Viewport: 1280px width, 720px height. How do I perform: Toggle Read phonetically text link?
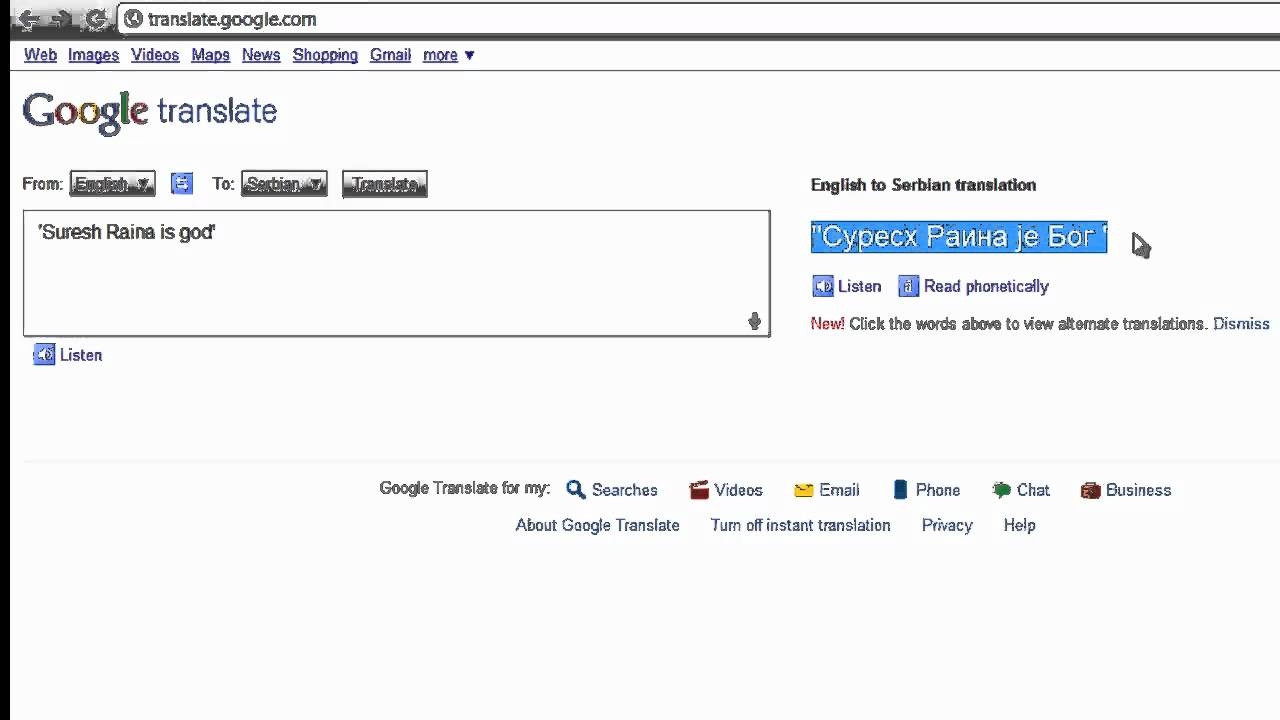pos(986,286)
